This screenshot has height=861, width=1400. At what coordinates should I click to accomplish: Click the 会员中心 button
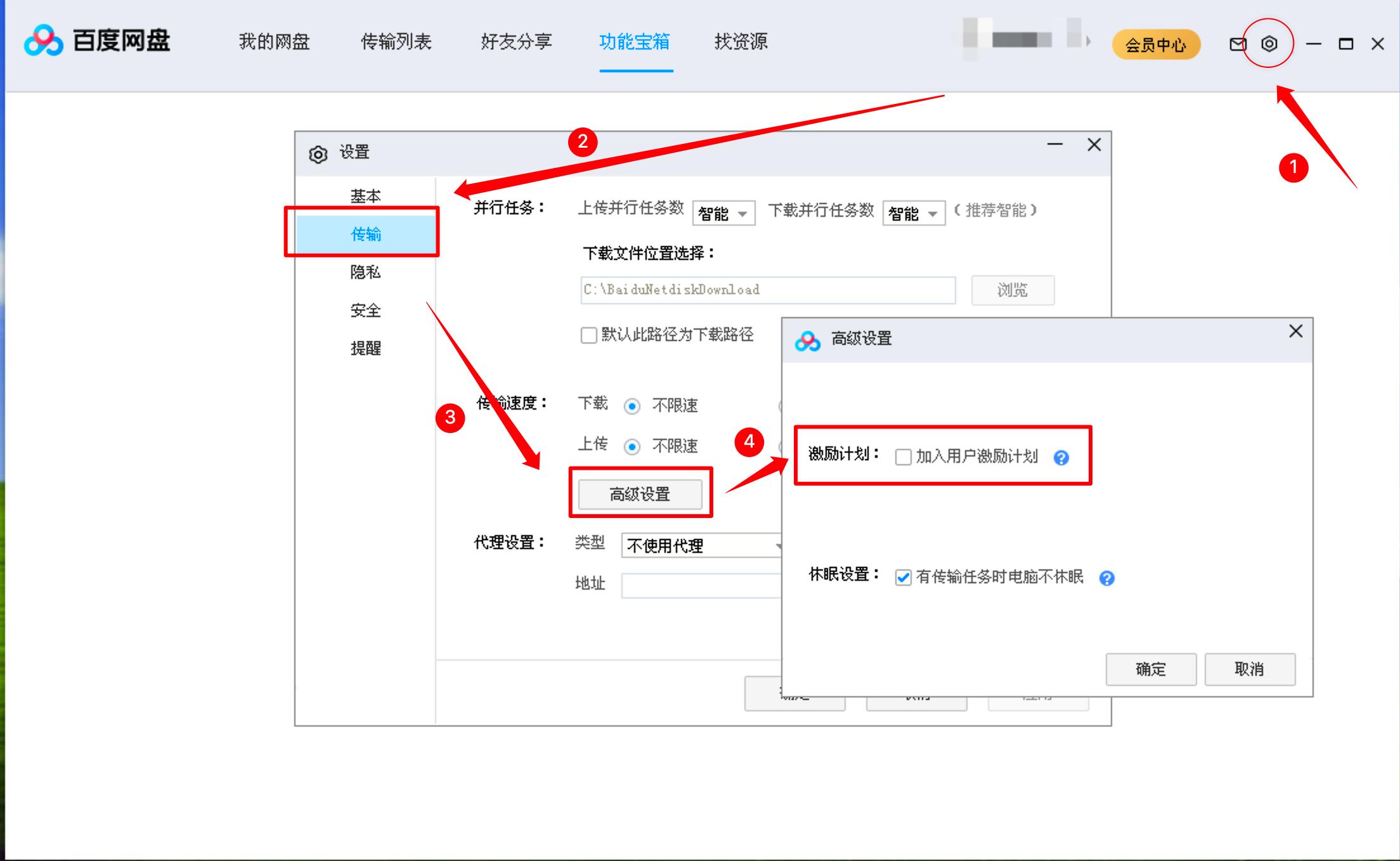(1155, 44)
